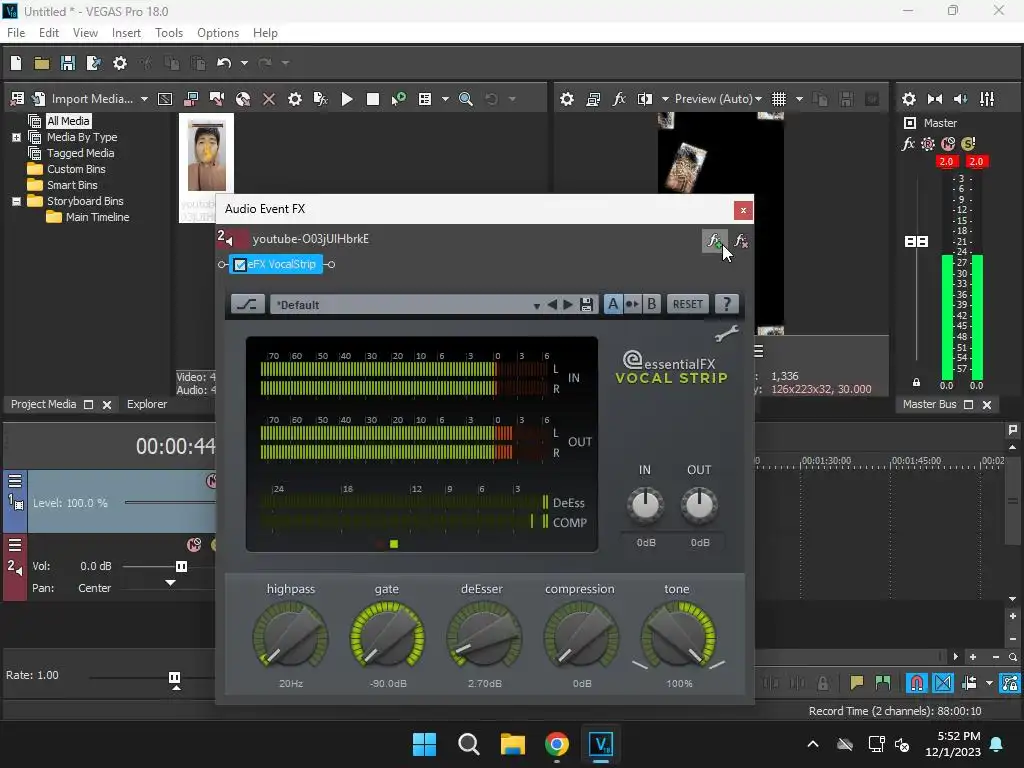Open video preview project settings gear
Viewport: 1024px width, 768px height.
coord(567,99)
